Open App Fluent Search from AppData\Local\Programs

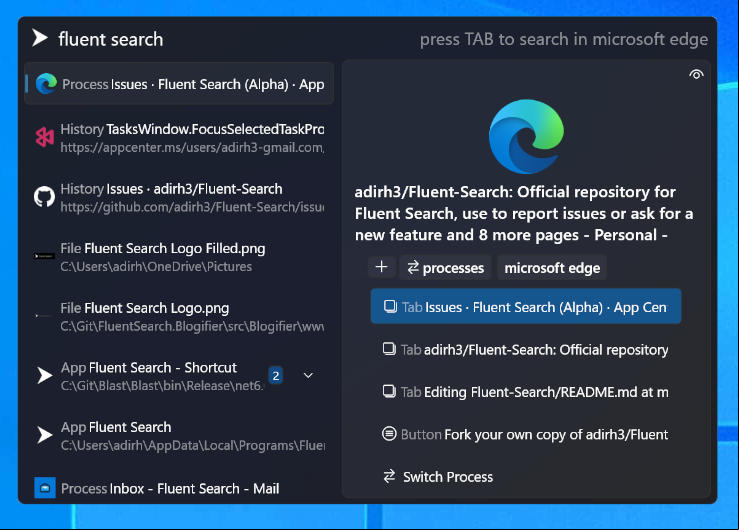coord(179,436)
